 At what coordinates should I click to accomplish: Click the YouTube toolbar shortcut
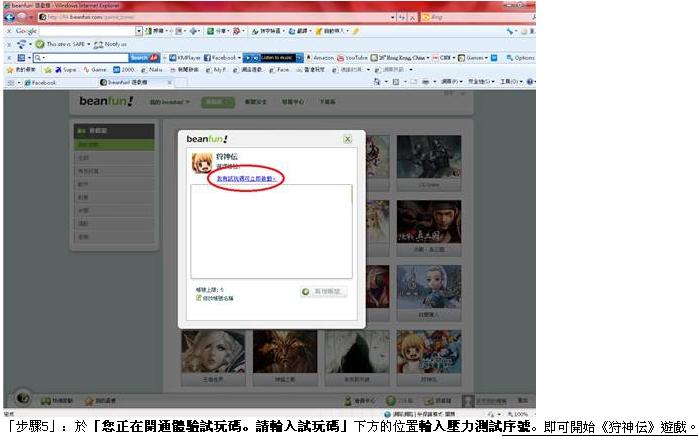[x=352, y=57]
